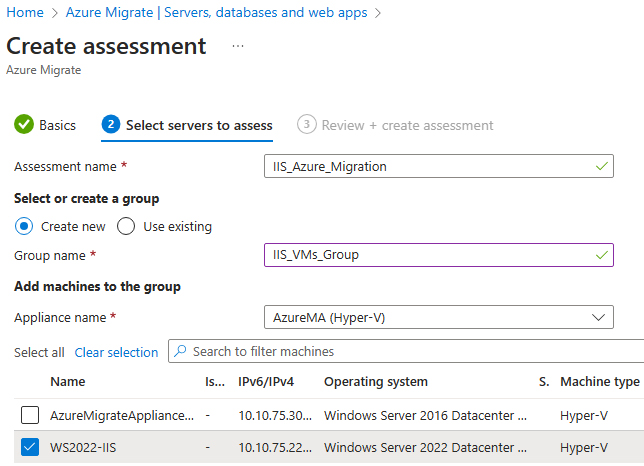Image resolution: width=644 pixels, height=466 pixels.
Task: Click the Clear selection link
Action: pyautogui.click(x=116, y=352)
